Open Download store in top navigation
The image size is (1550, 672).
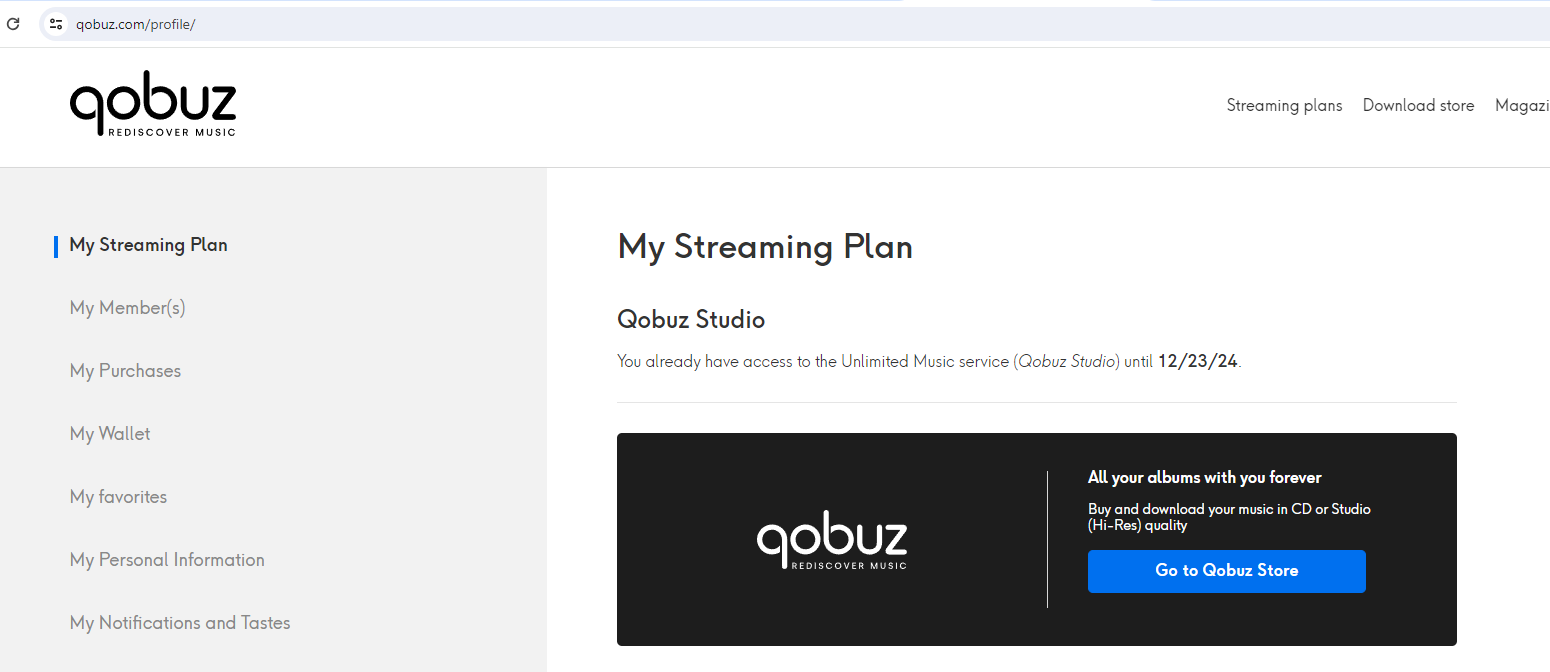1418,105
